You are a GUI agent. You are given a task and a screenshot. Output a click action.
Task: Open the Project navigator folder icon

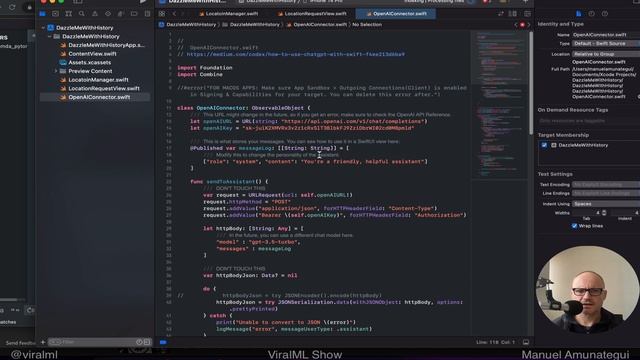point(42,14)
